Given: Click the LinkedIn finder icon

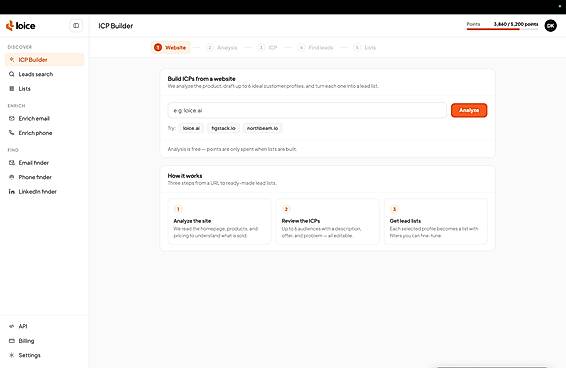Looking at the screenshot, I should tap(12, 192).
